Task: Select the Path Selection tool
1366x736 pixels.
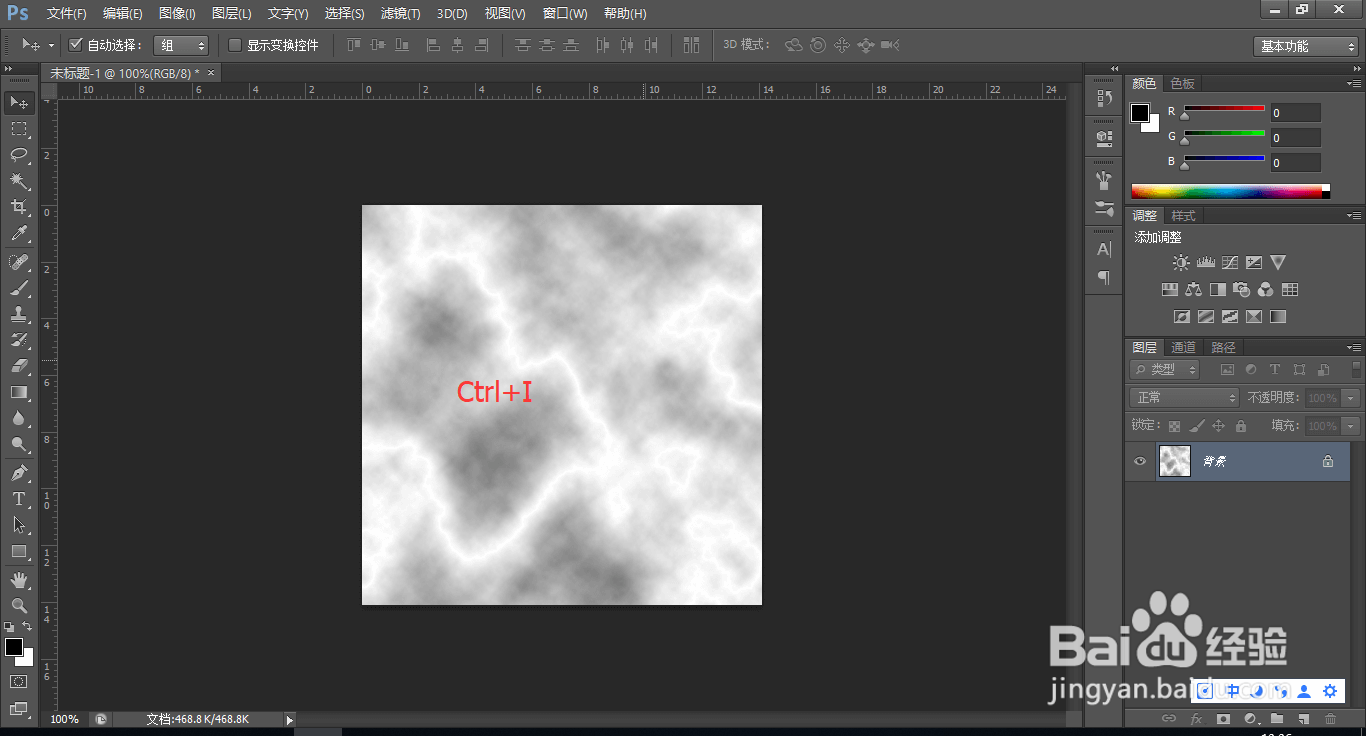Action: (x=19, y=524)
